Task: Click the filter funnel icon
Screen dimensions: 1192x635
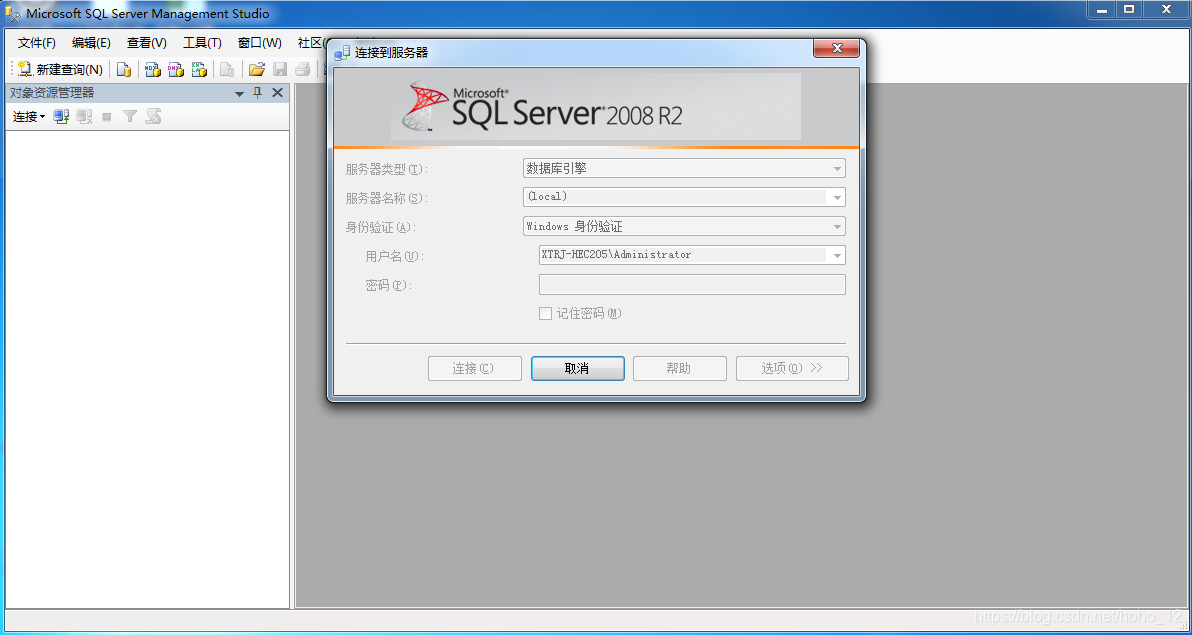Action: tap(130, 116)
